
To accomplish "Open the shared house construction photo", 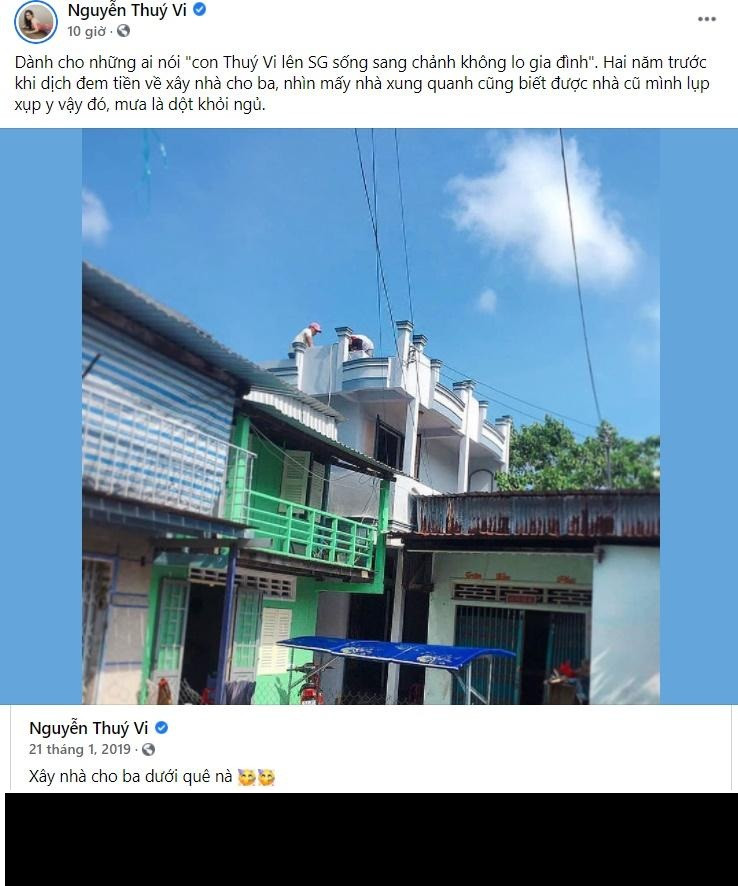I will (x=371, y=416).
